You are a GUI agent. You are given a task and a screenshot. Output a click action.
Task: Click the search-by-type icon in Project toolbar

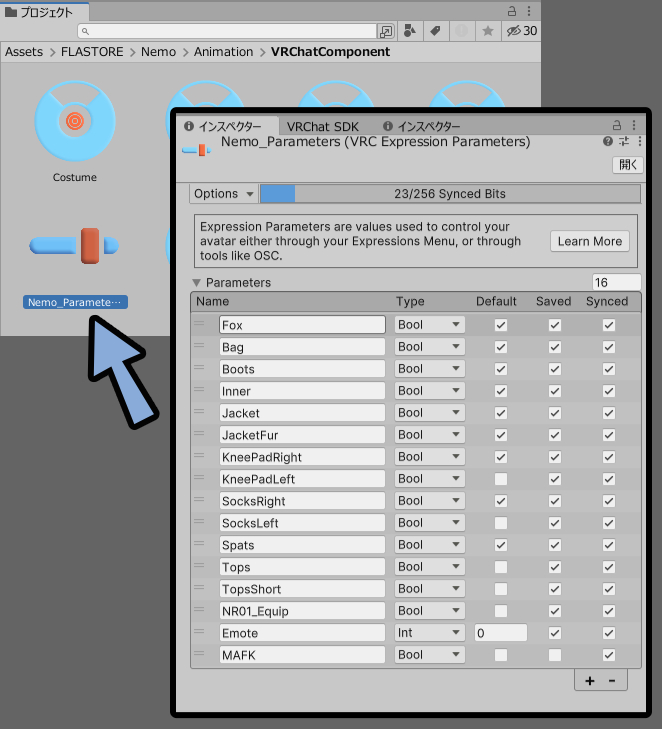(410, 31)
